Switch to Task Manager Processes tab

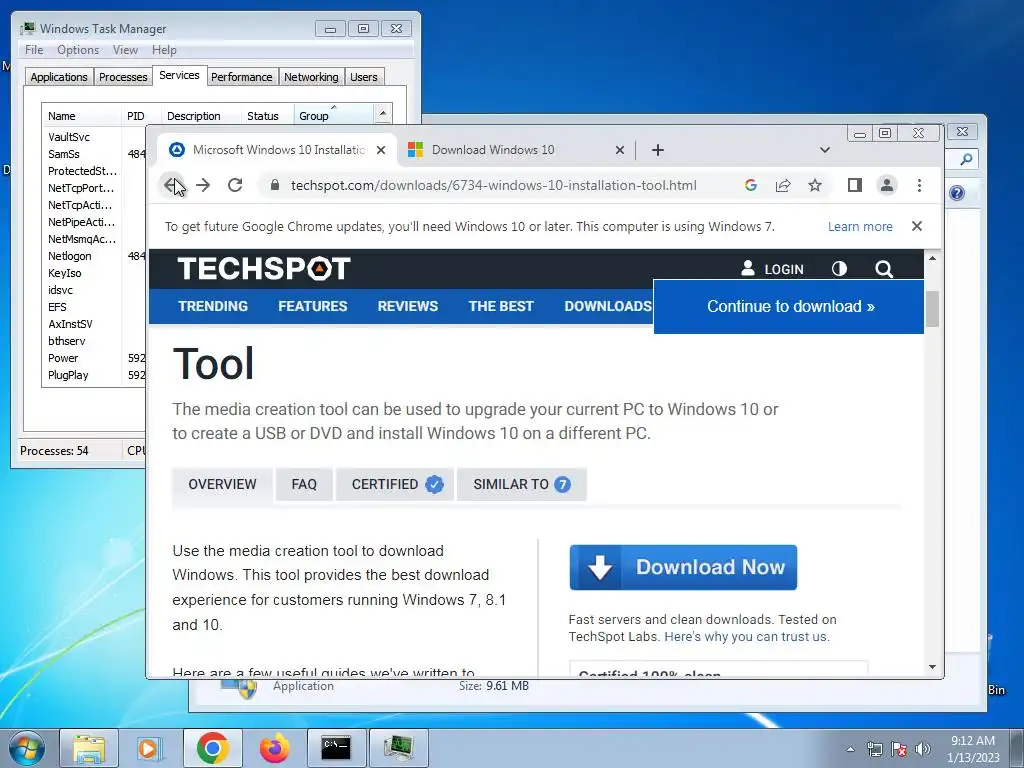click(123, 77)
